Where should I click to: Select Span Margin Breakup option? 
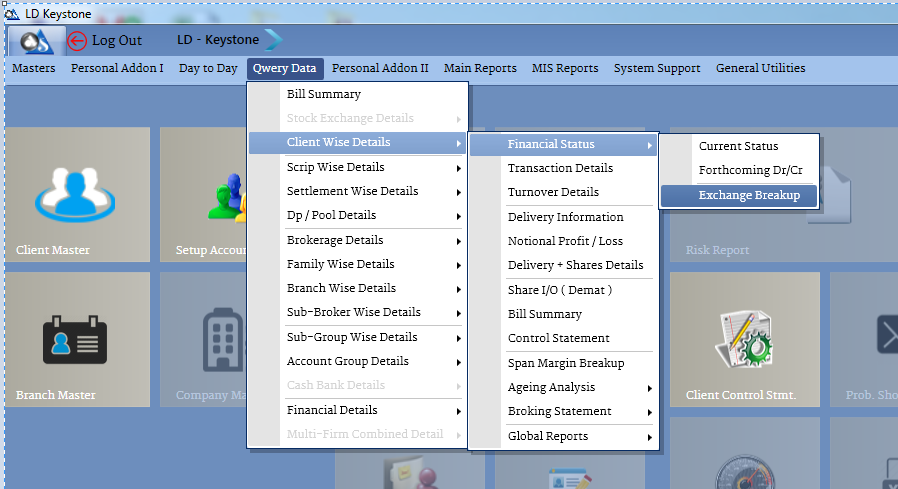click(565, 363)
